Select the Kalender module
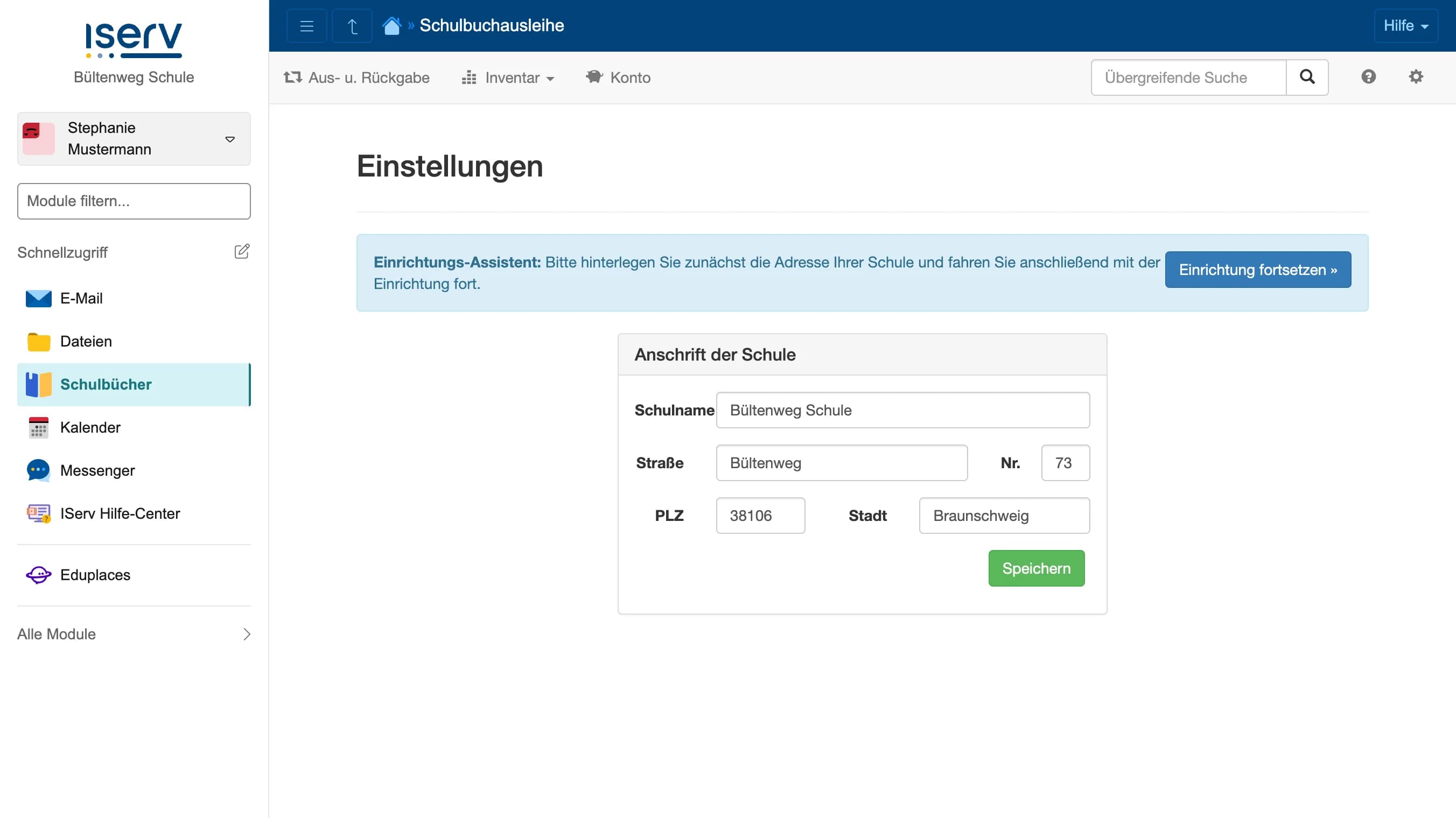The image size is (1456, 818). (x=90, y=427)
